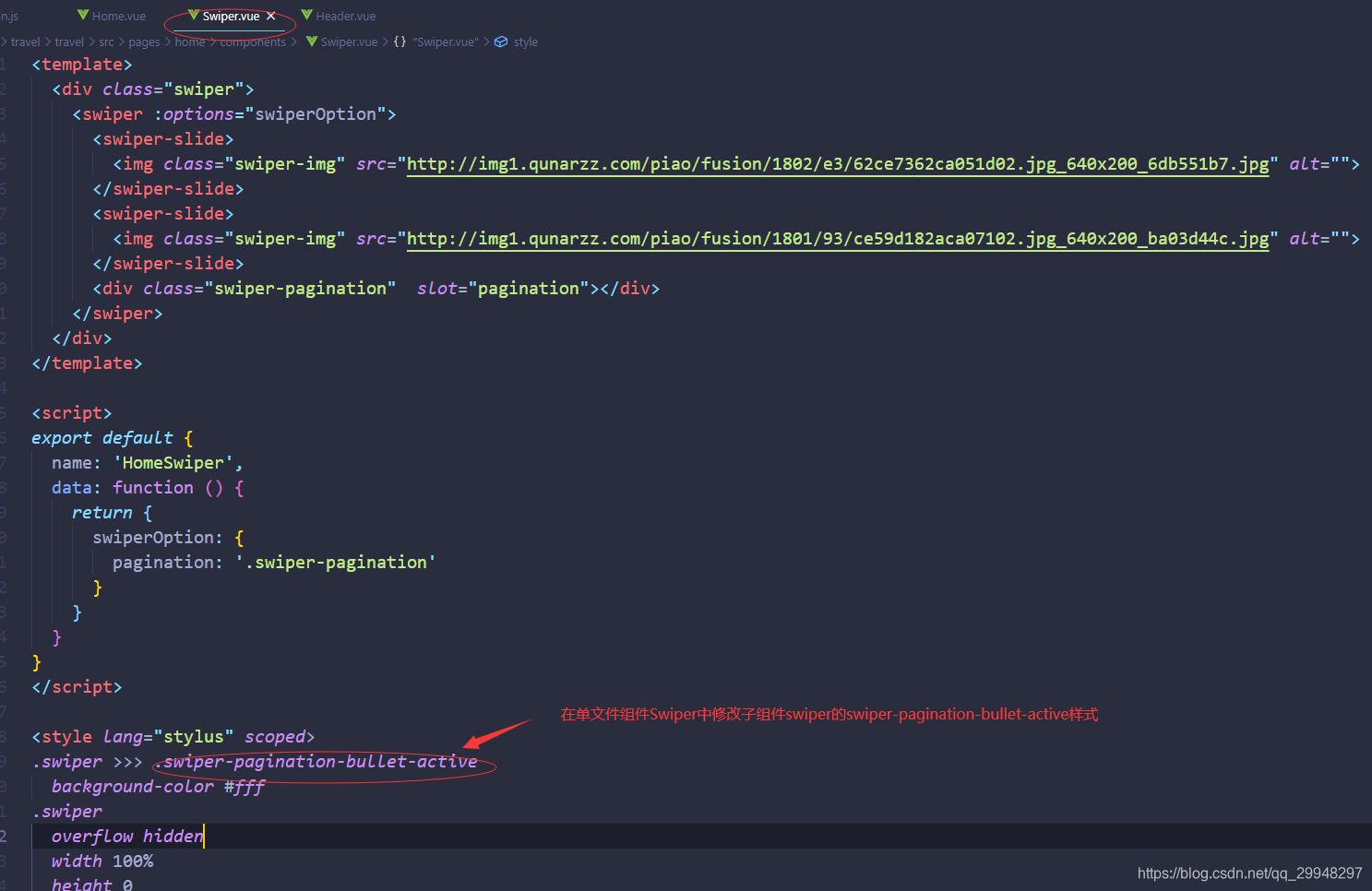Follow the ce59d182aca07102.jpg image URL link
Viewport: 1372px width, 891px height.
click(838, 238)
